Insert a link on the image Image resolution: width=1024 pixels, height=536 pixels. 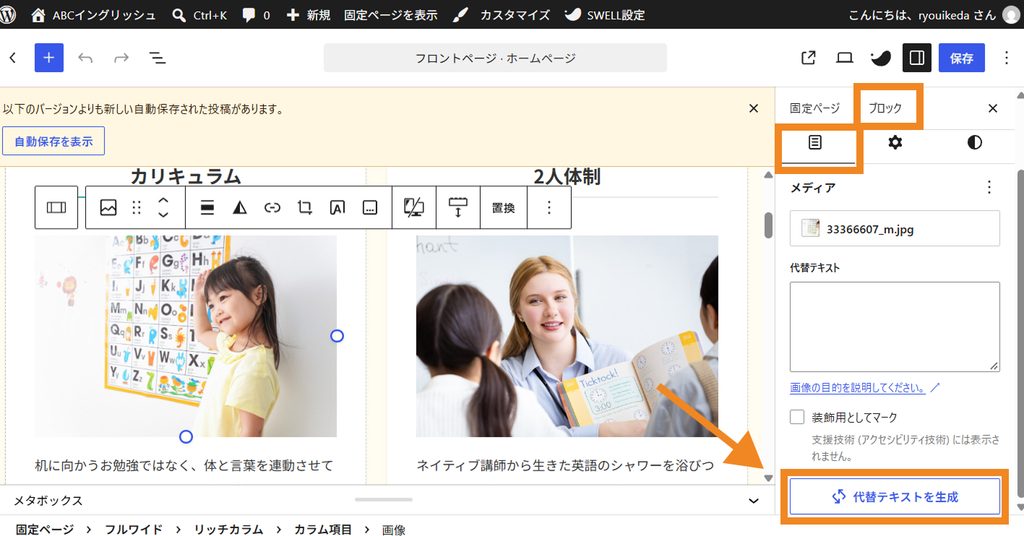pos(272,208)
